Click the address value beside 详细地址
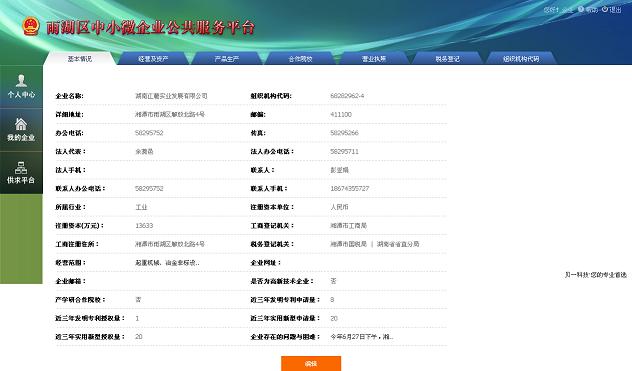 pyautogui.click(x=170, y=114)
